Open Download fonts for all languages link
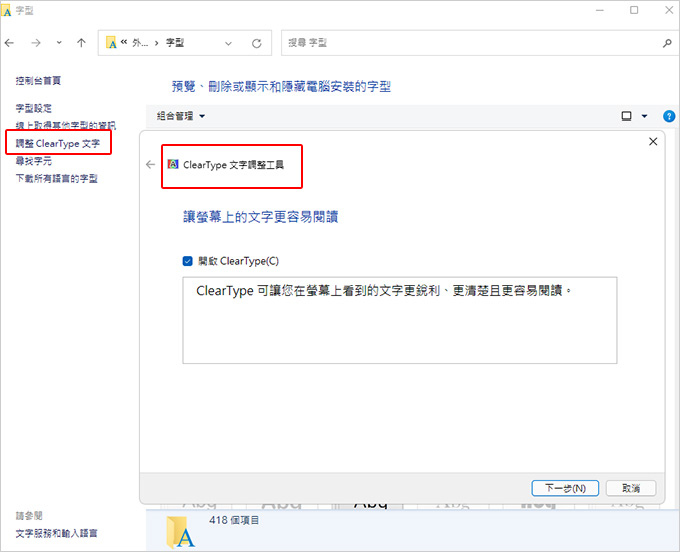This screenshot has width=680, height=552. click(x=56, y=179)
